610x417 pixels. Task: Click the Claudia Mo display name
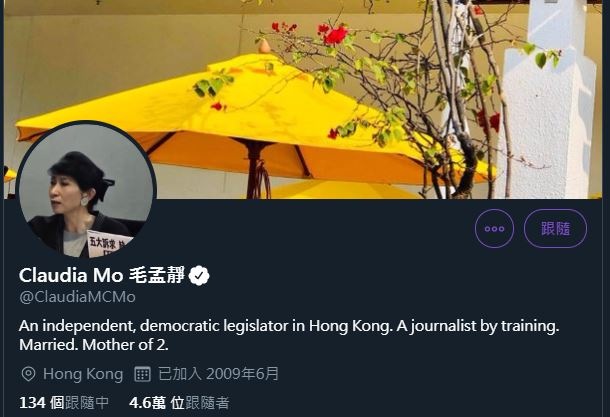tap(71, 275)
